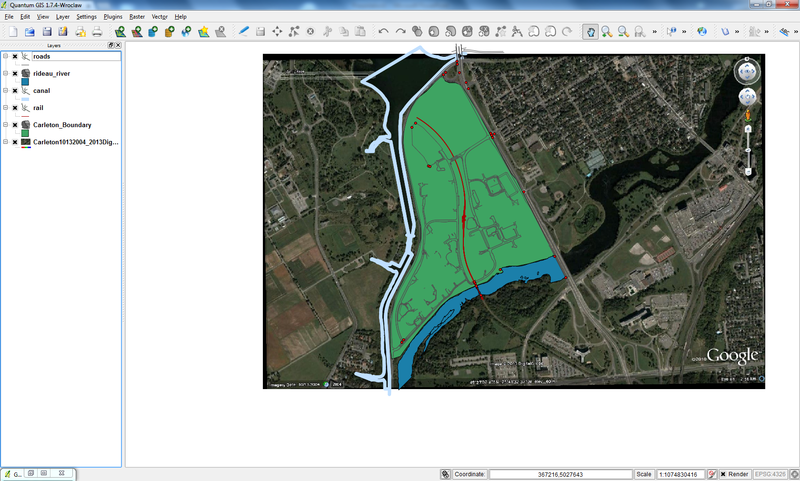Viewport: 800px width, 481px height.
Task: Collapse the rail layer tree node
Action: [x=6, y=108]
